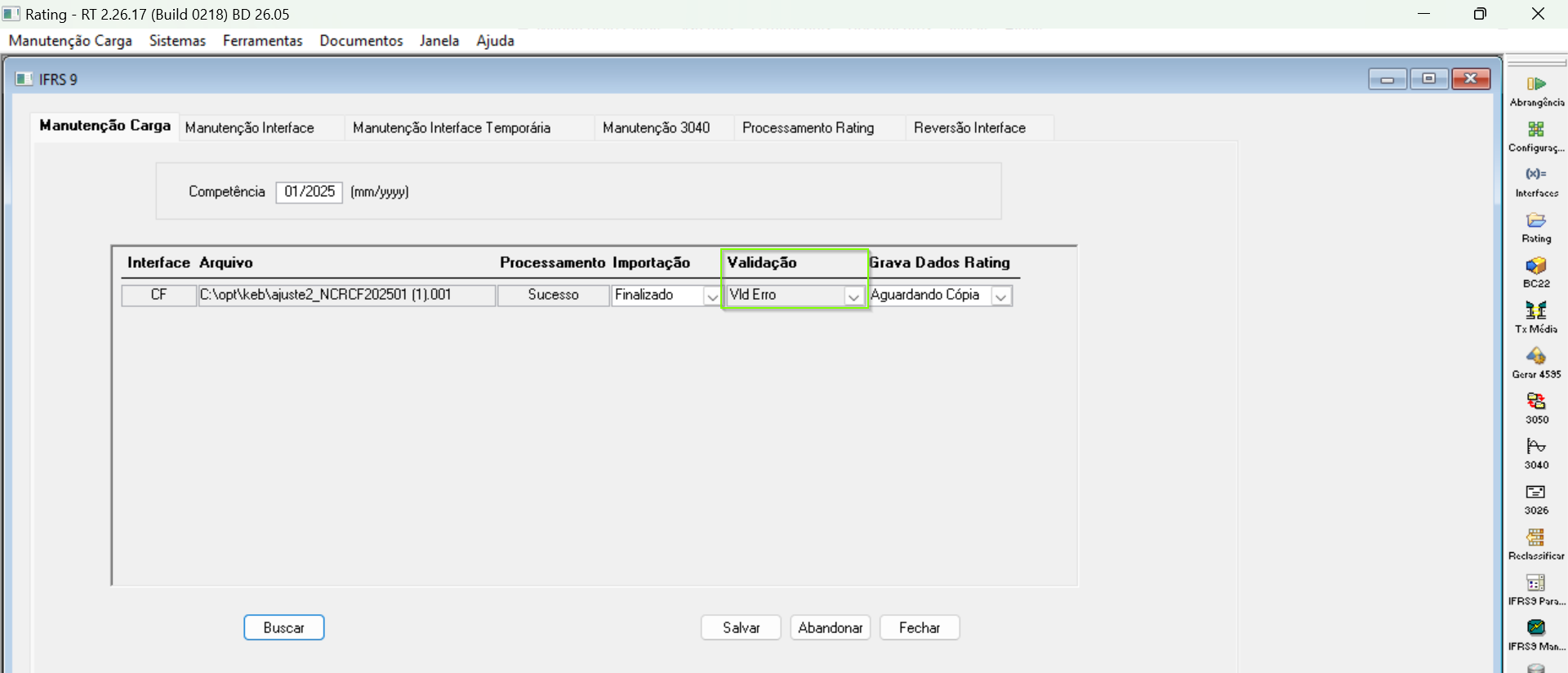Open the Sistemas menu

177,41
